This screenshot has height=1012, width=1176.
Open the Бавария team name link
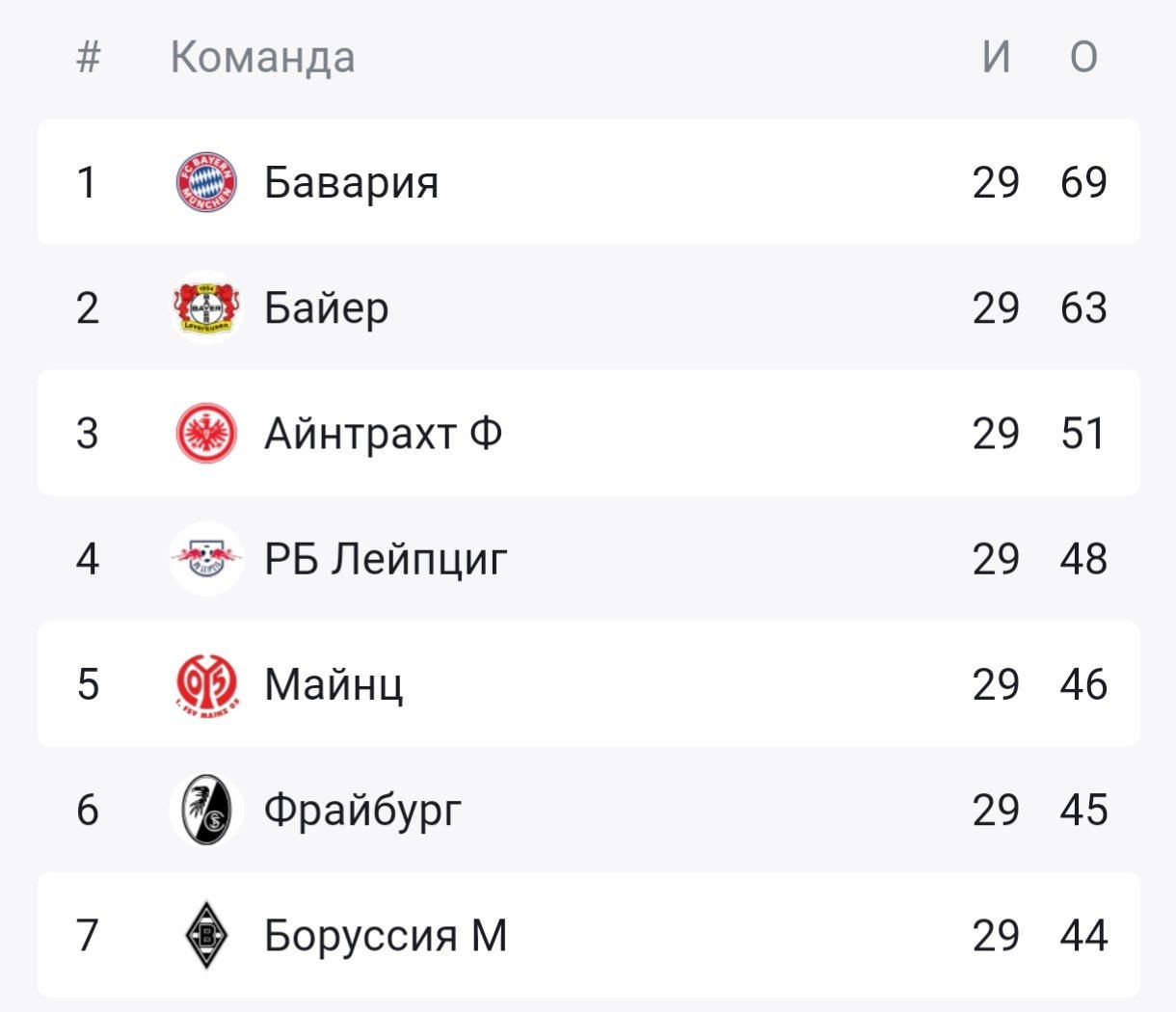click(x=351, y=182)
